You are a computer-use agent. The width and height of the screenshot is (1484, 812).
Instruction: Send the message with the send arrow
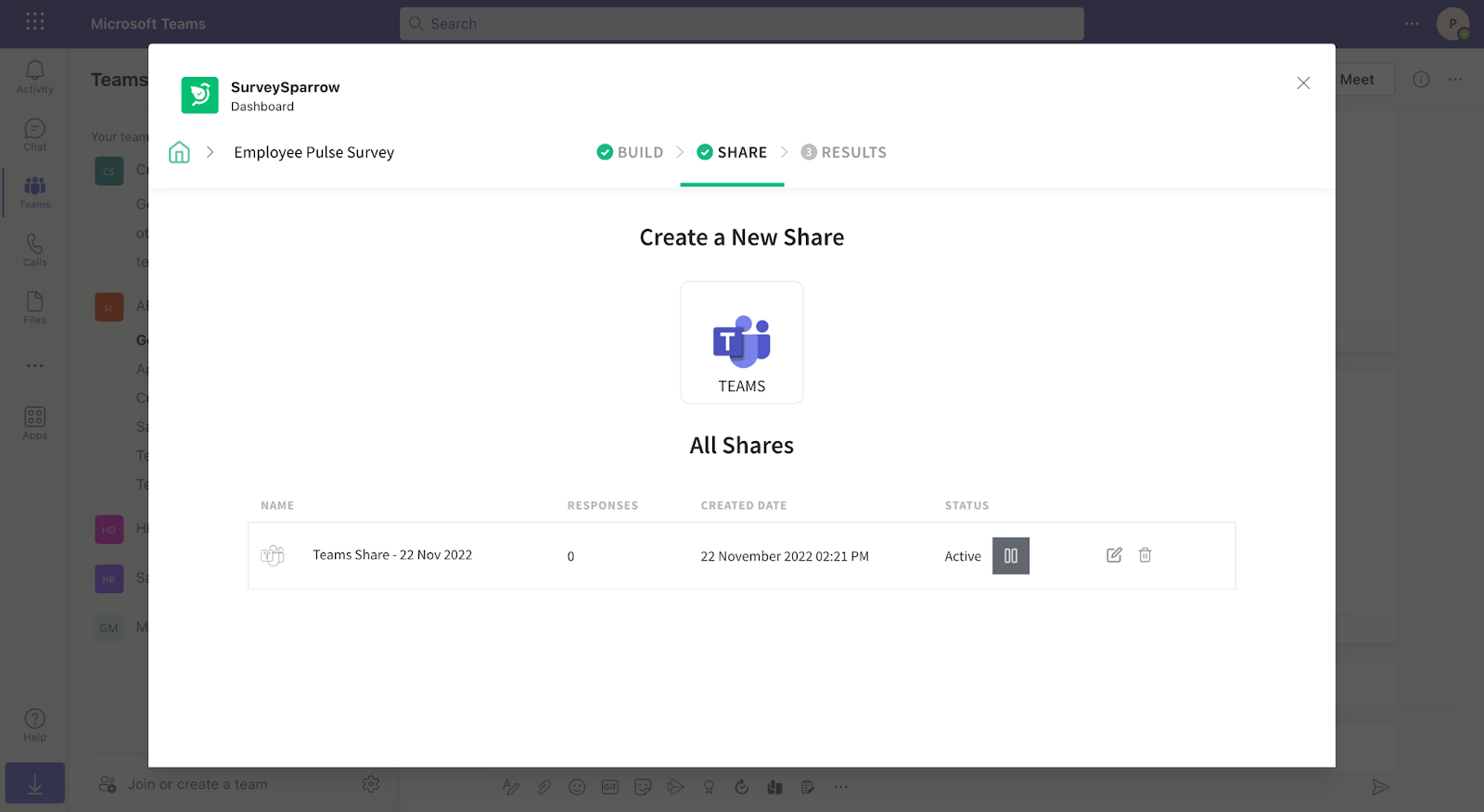[1380, 787]
